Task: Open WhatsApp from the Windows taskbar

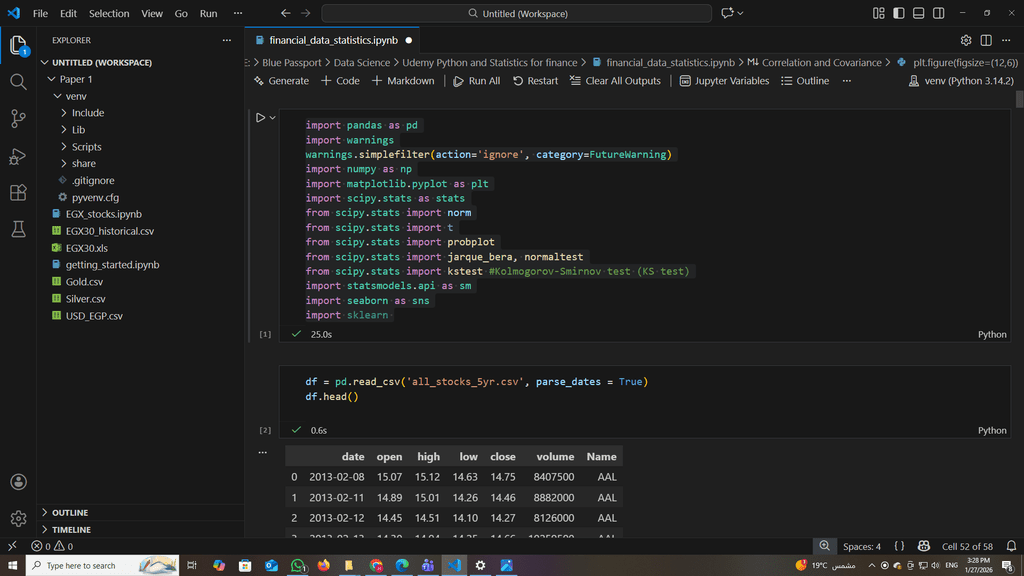Action: click(x=297, y=566)
